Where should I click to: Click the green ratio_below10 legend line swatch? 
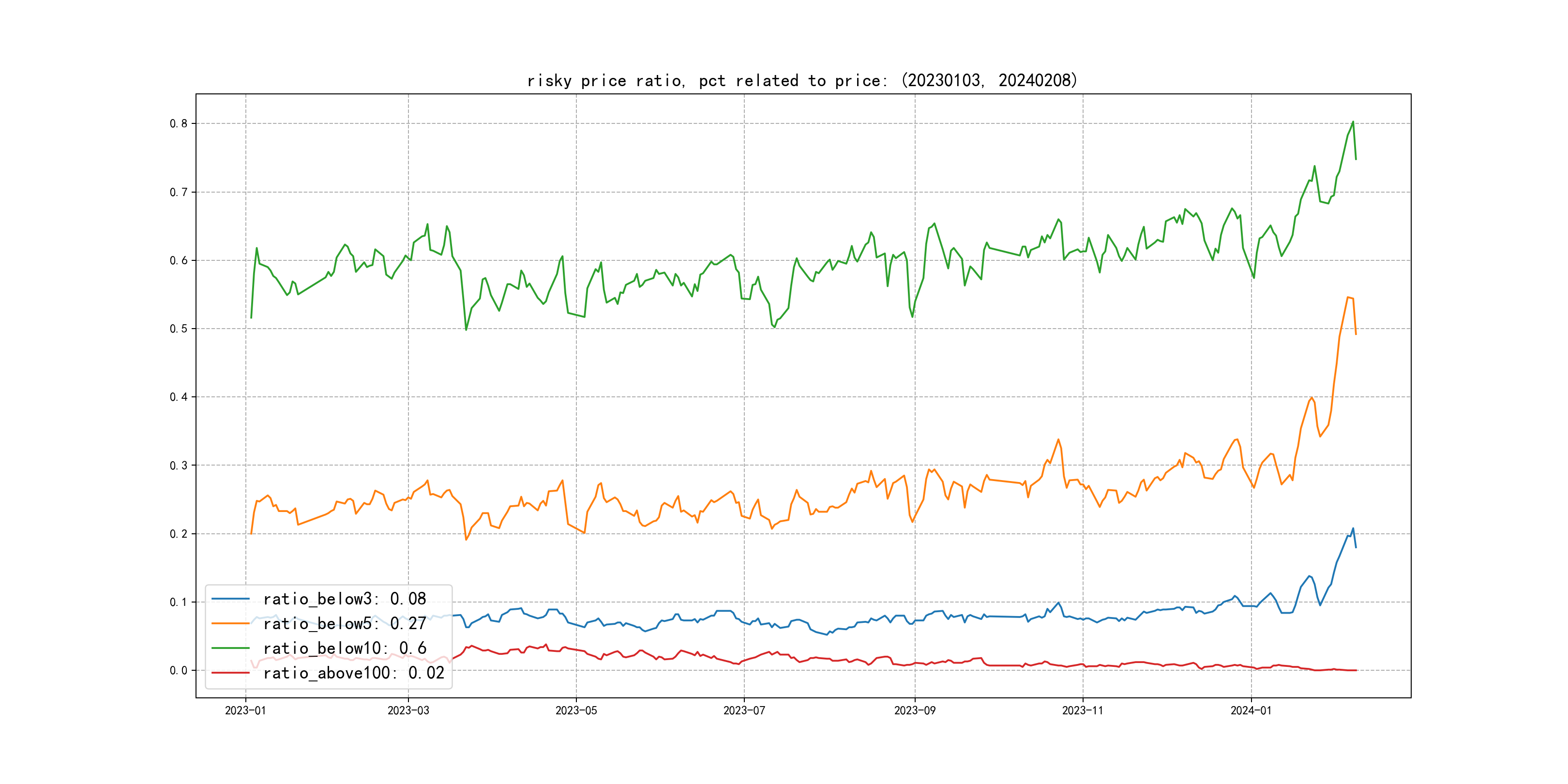[x=230, y=648]
